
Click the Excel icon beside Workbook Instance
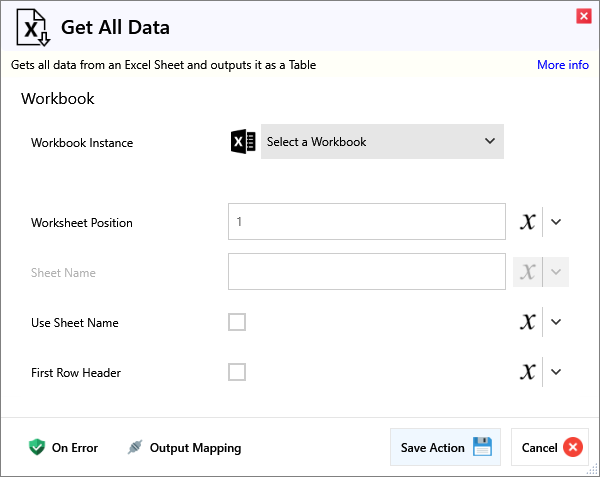click(x=243, y=142)
